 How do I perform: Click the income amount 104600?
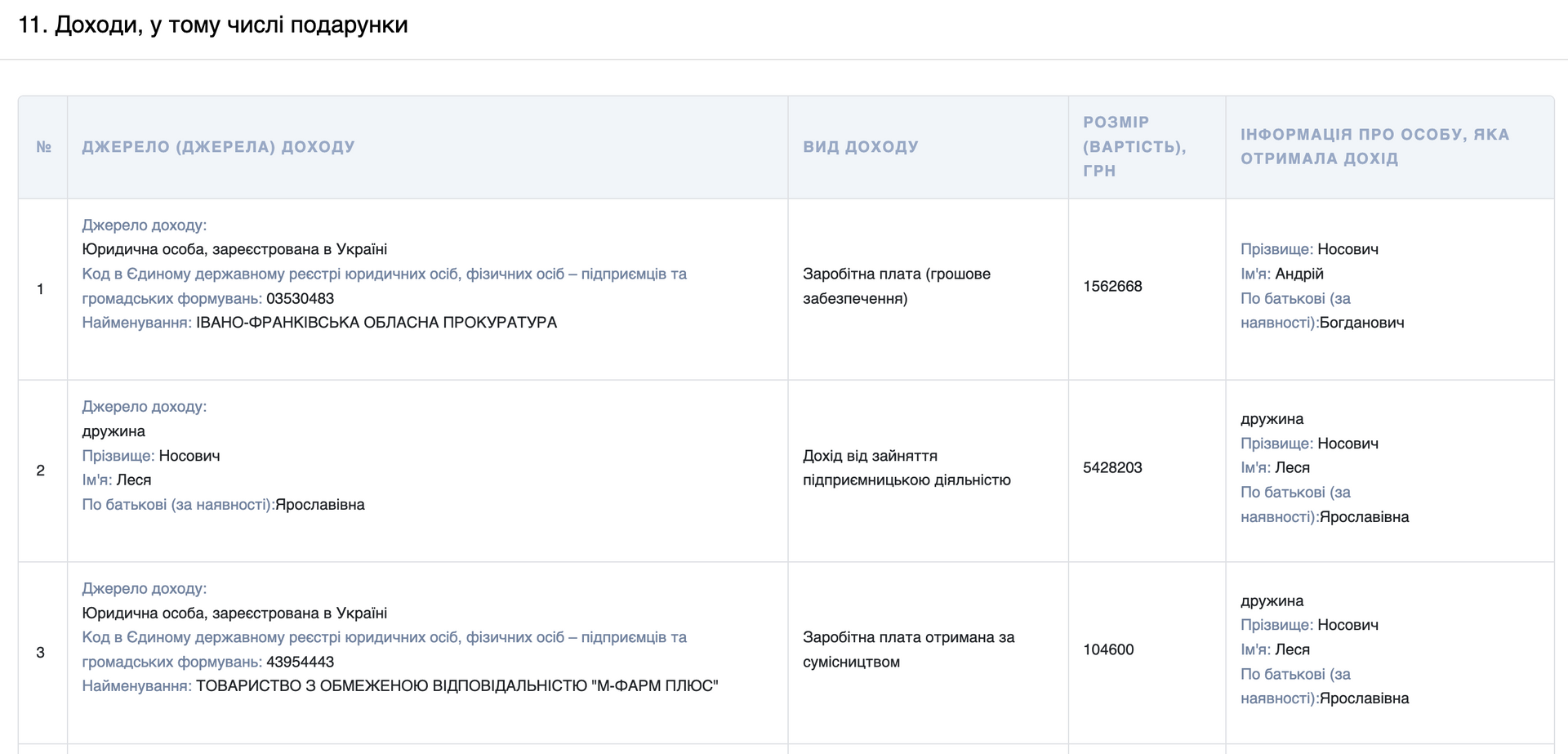pyautogui.click(x=1108, y=650)
